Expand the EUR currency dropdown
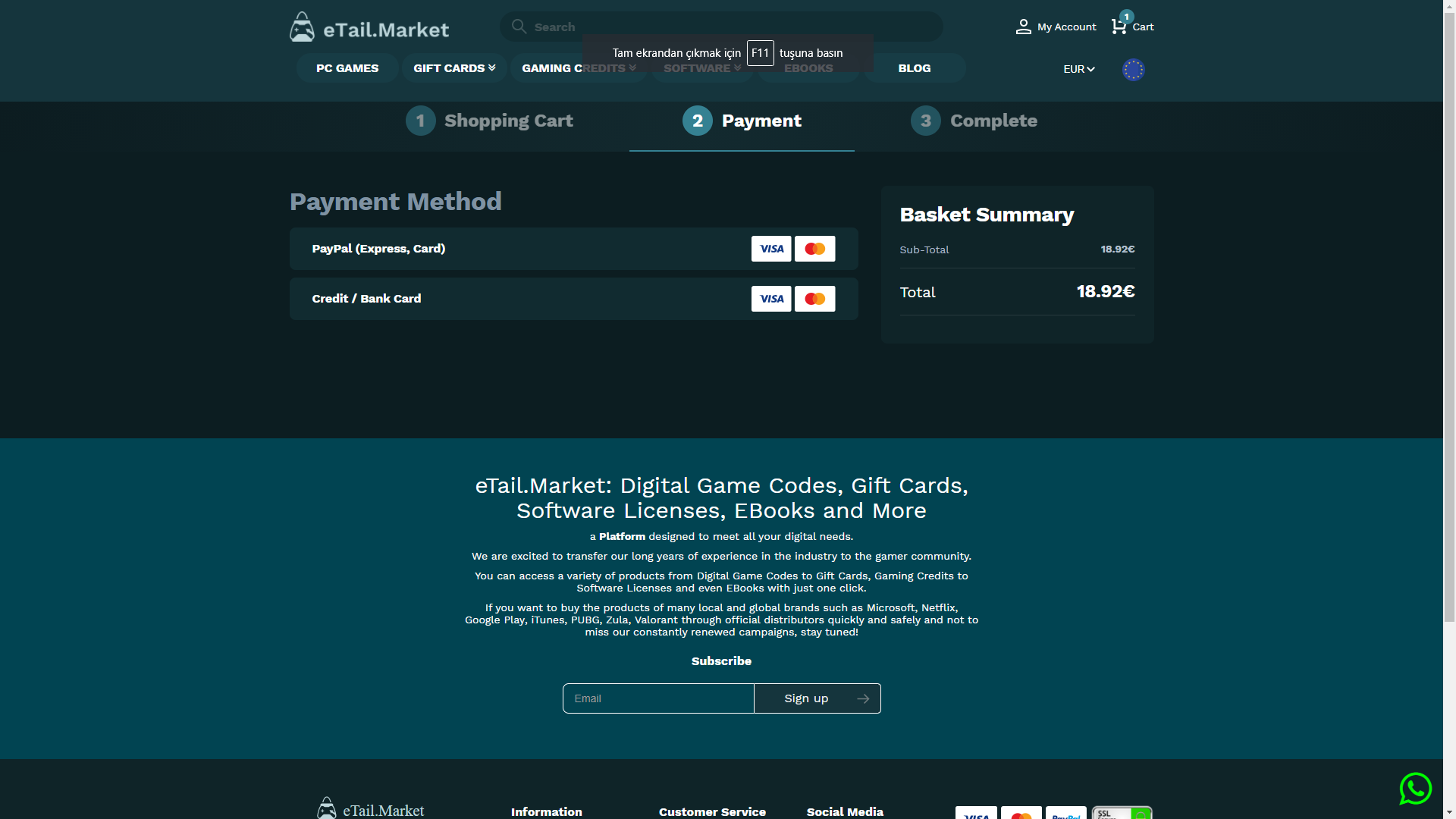The width and height of the screenshot is (1456, 819). coord(1079,69)
